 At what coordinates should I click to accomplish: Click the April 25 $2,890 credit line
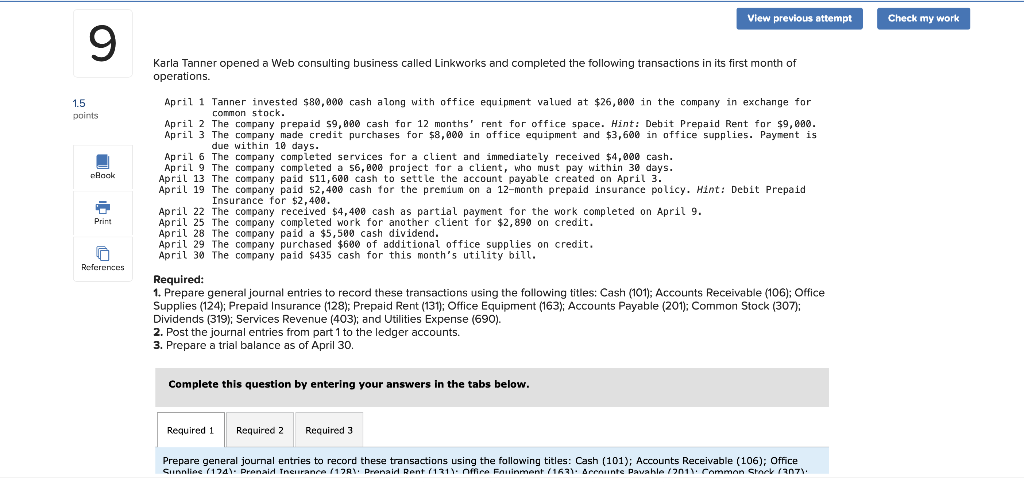pos(376,223)
